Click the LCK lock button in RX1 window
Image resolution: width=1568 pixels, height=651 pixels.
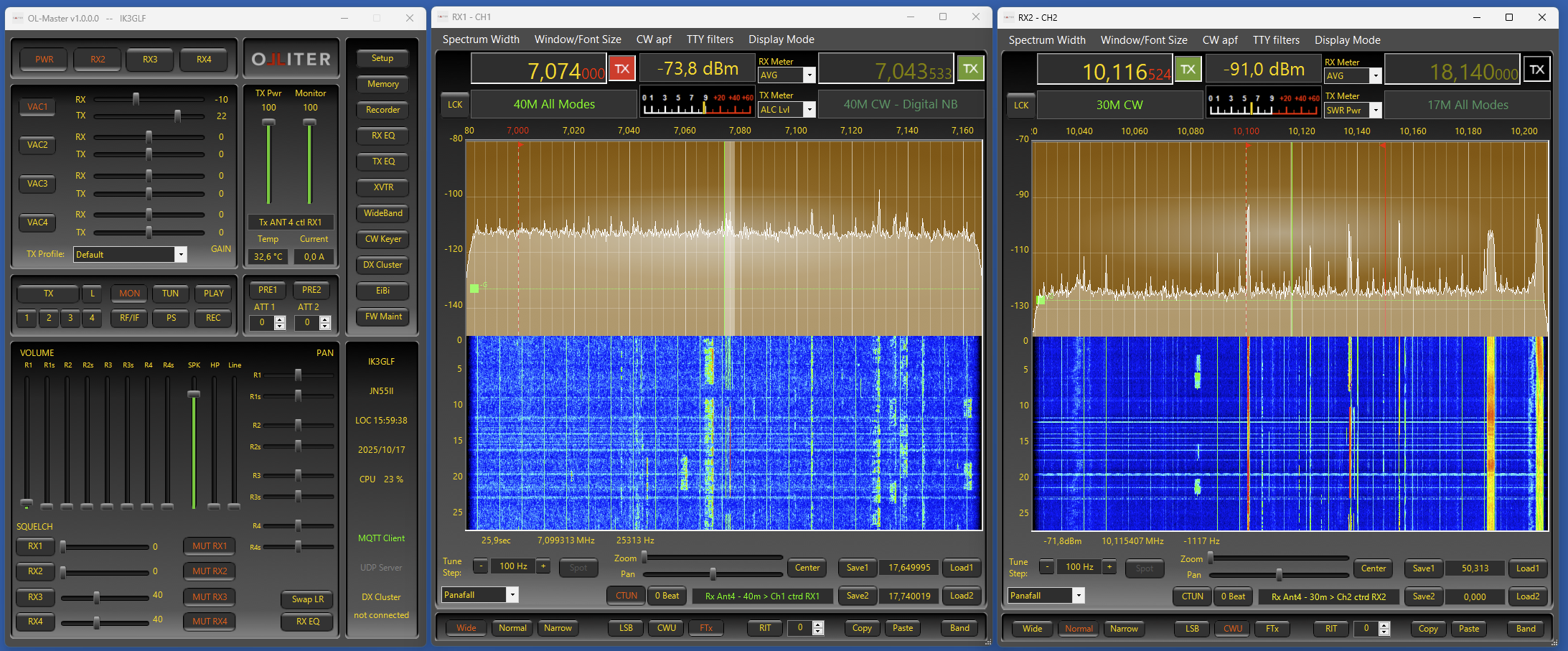pos(455,105)
